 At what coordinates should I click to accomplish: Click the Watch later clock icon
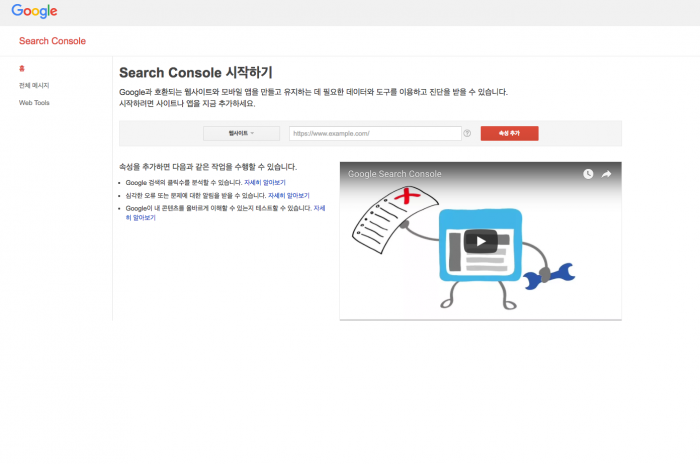click(x=588, y=174)
